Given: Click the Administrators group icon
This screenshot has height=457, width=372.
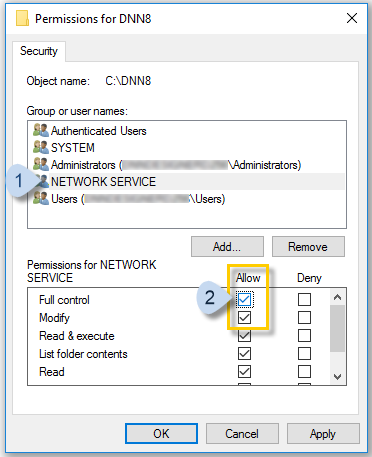Looking at the screenshot, I should click(x=41, y=164).
